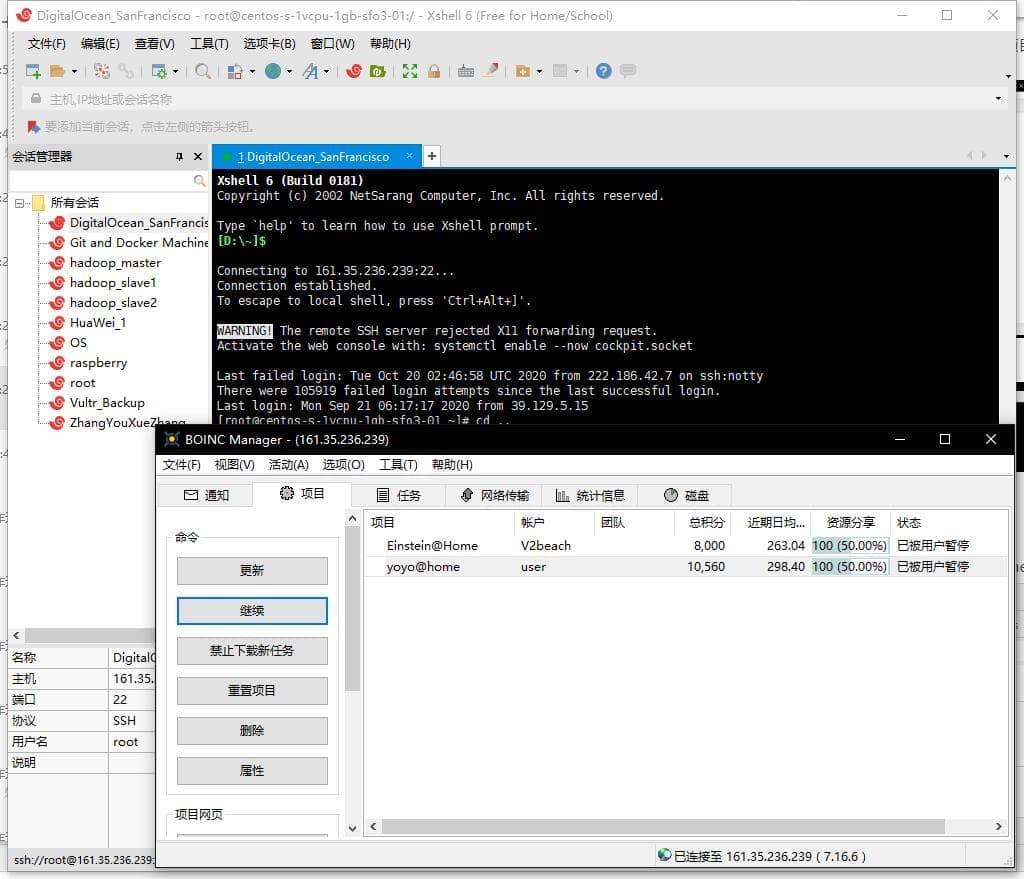
Task: Switch to the 网络传输 tab in BOINC
Action: [x=494, y=495]
